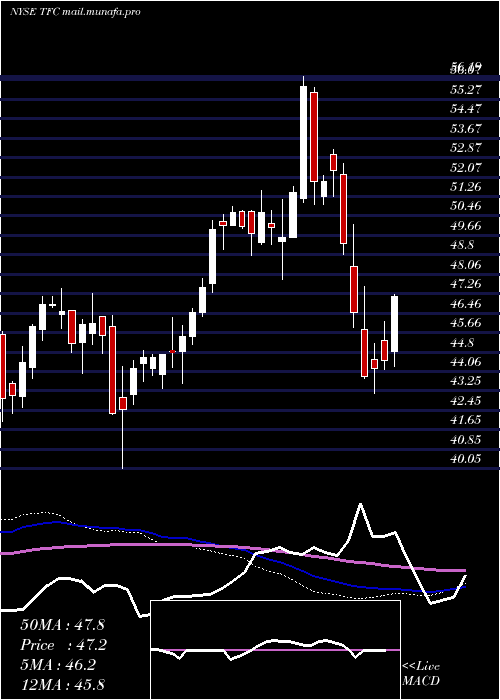
Task: Click the Live MACD label
Action: point(421,673)
